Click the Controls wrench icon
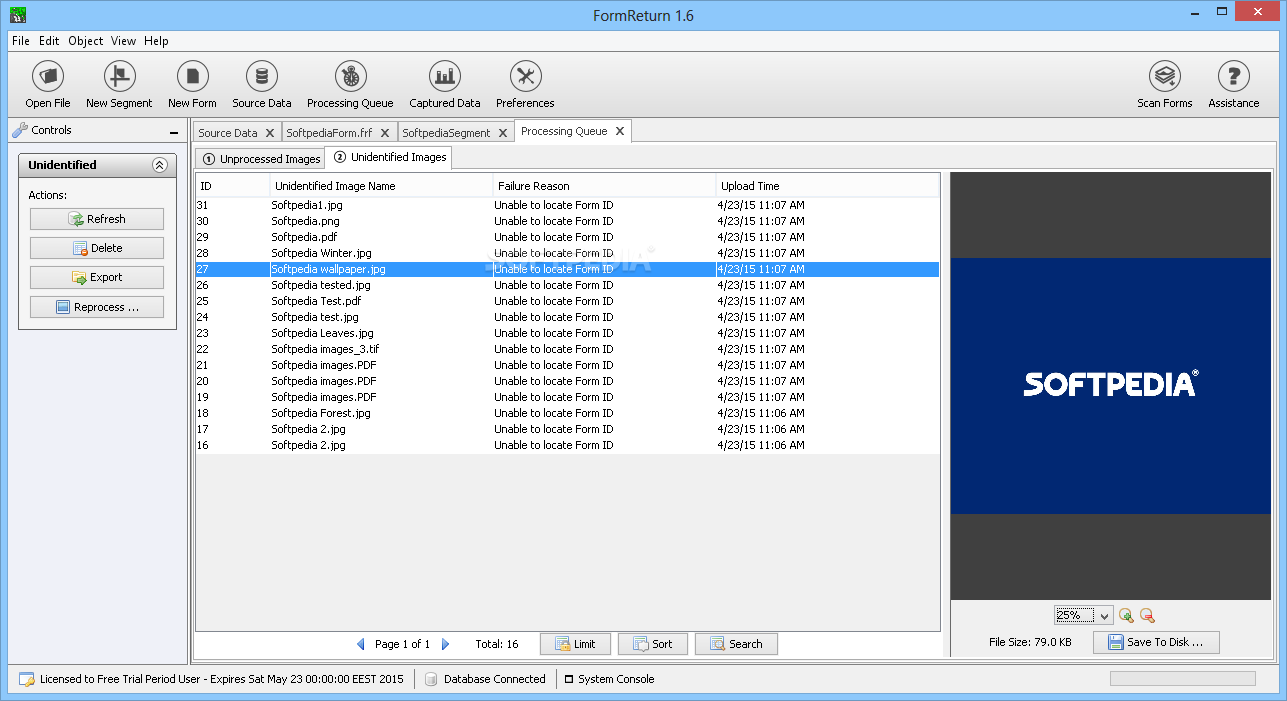1287x701 pixels. [19, 130]
